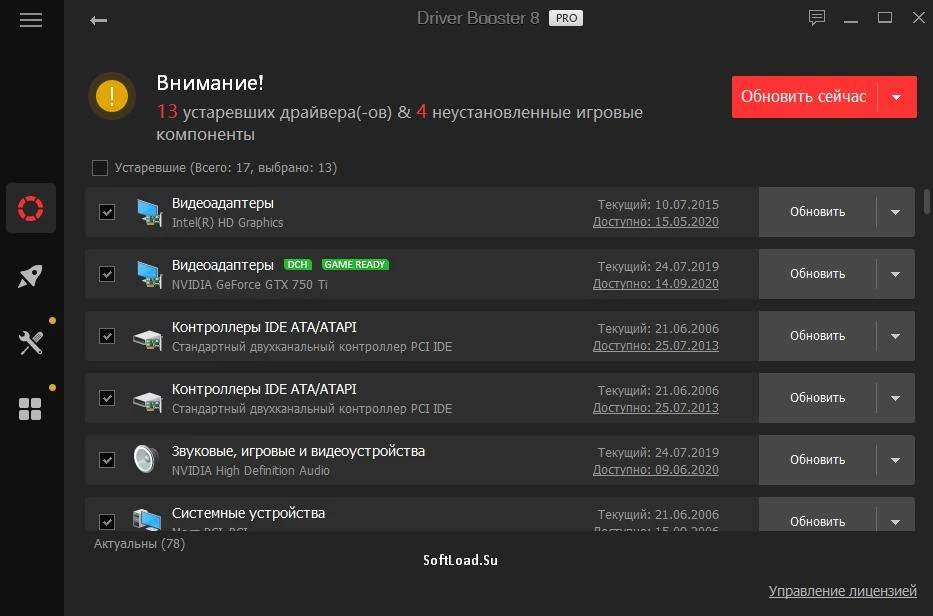This screenshot has height=616, width=933.
Task: Open the Scan section in sidebar
Action: 31,208
